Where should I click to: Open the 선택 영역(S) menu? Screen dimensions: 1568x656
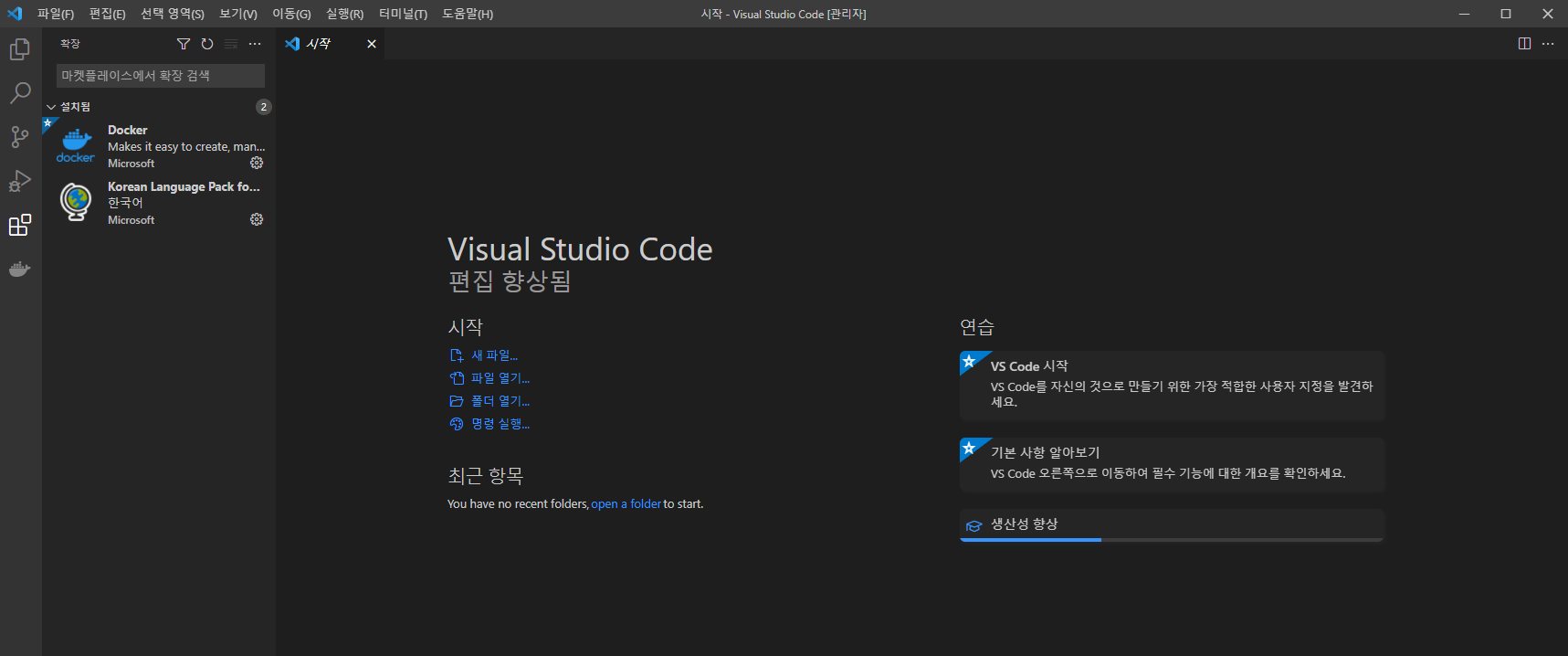[173, 14]
